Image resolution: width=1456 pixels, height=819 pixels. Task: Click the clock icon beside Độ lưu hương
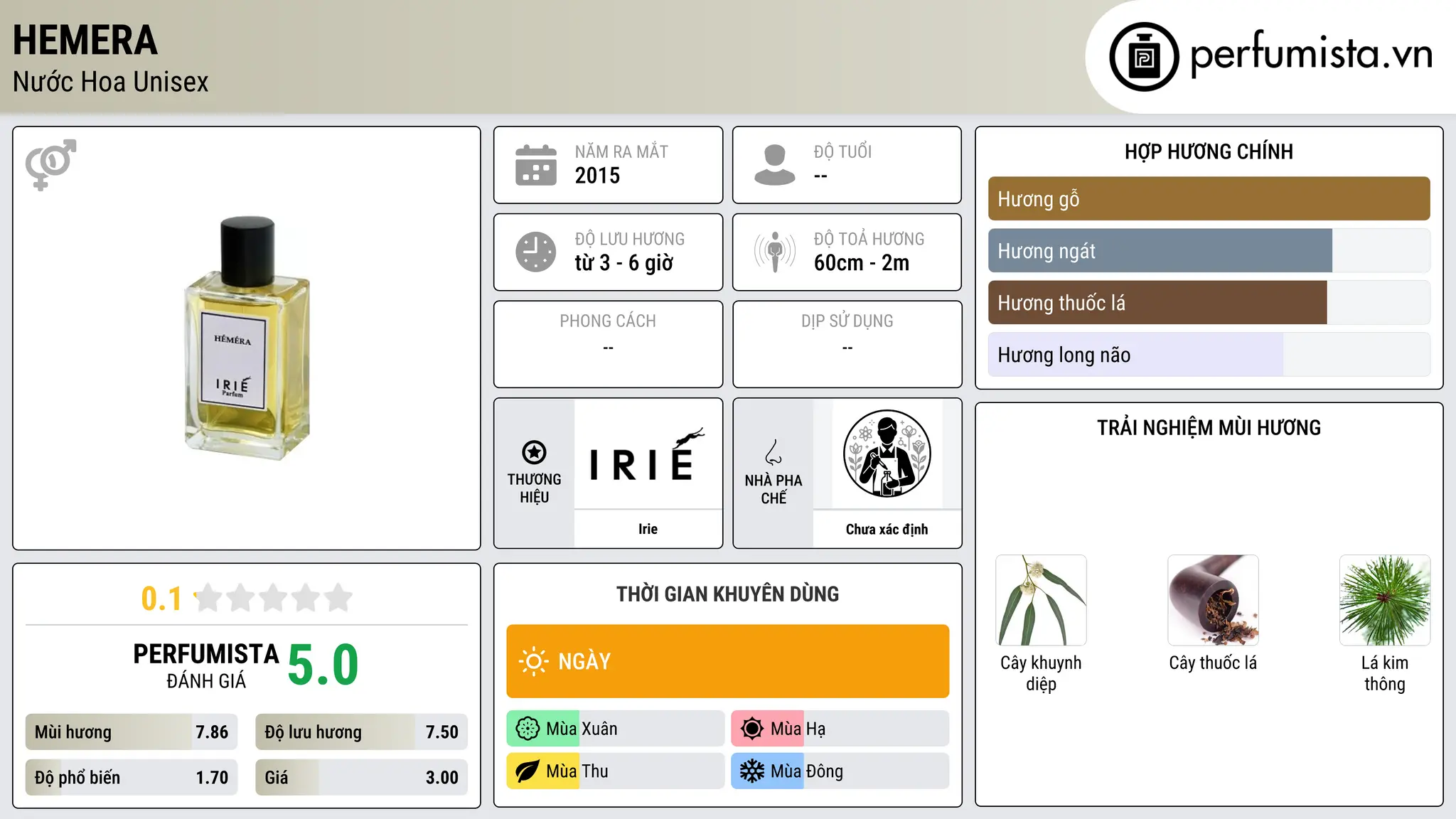click(536, 252)
